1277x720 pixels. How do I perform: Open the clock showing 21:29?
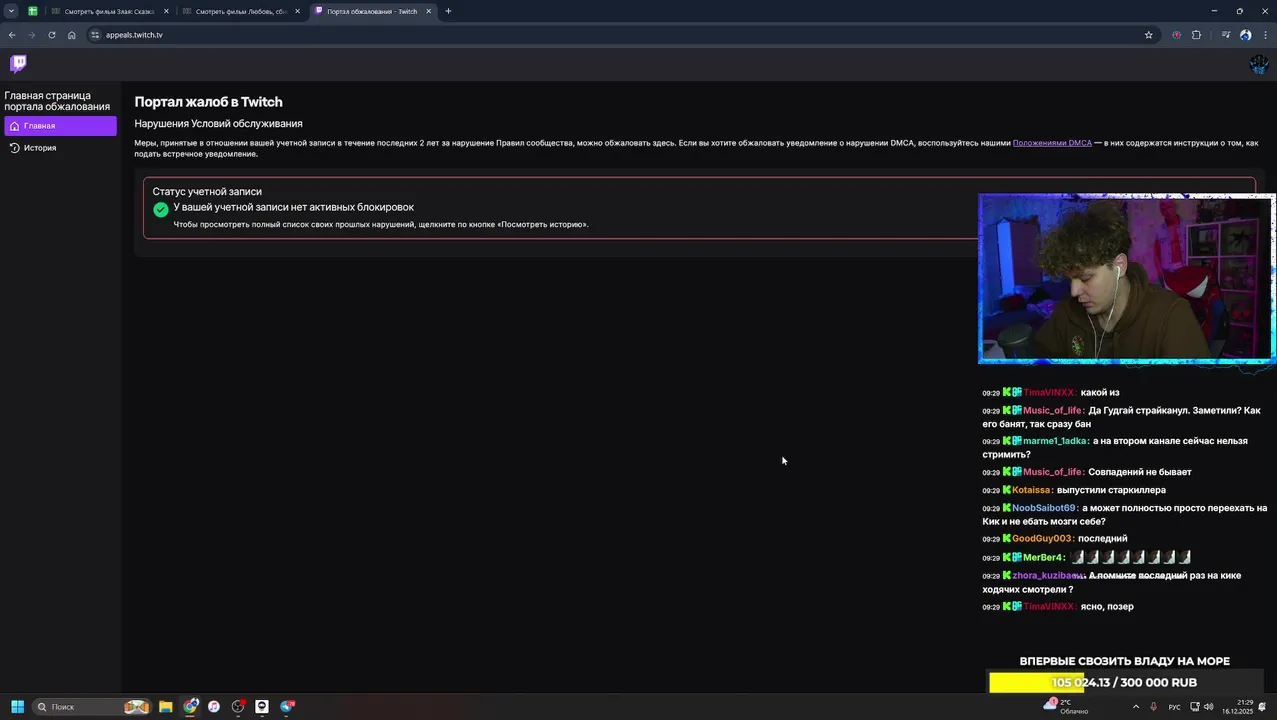click(x=1237, y=707)
